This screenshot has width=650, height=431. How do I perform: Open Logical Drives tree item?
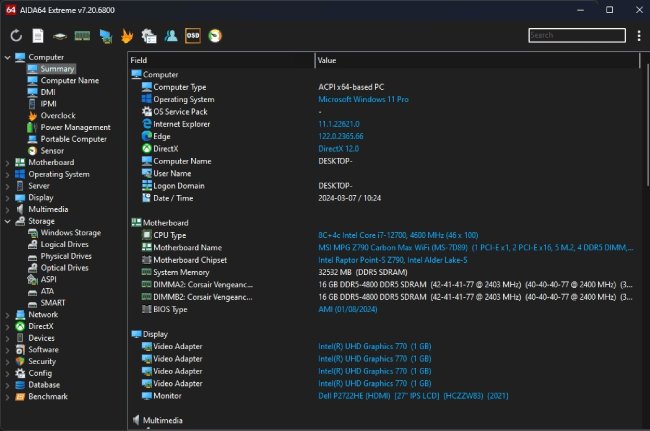click(x=65, y=245)
